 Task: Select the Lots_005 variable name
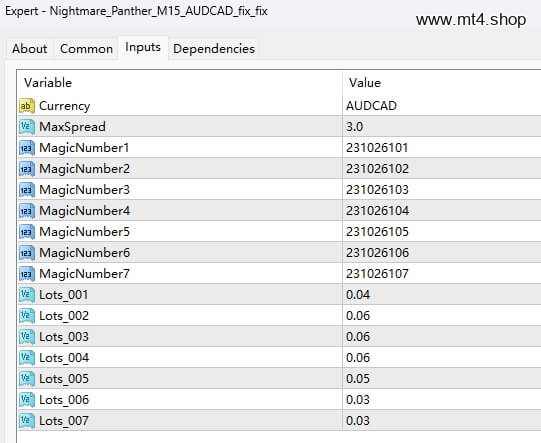click(64, 379)
